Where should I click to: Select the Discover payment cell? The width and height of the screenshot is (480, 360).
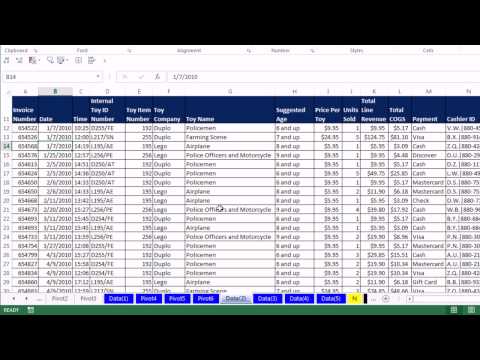coord(429,155)
